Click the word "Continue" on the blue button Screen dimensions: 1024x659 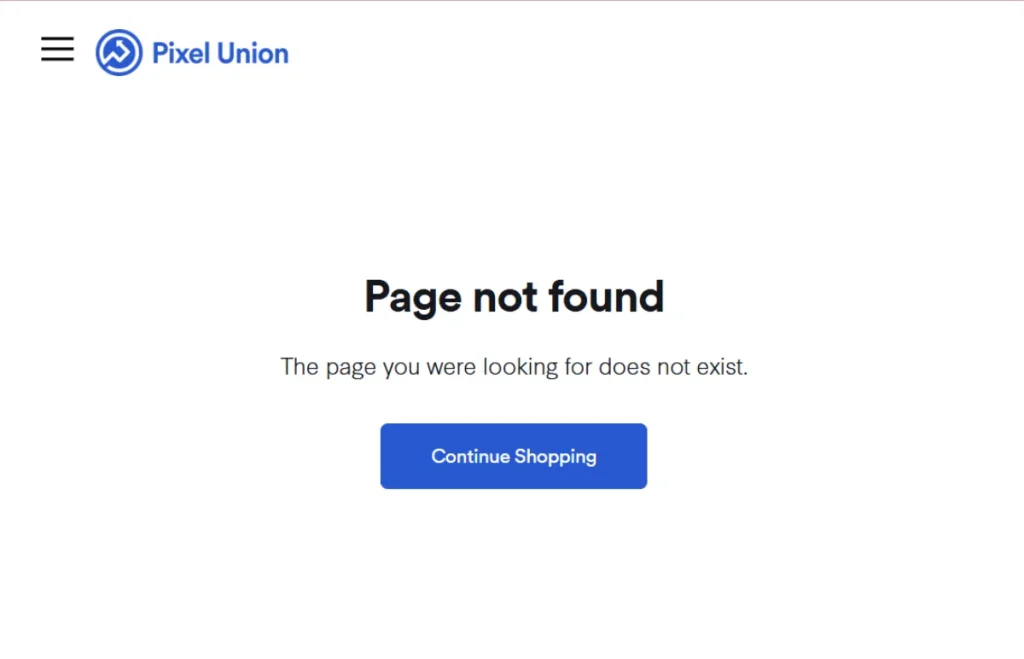[470, 456]
